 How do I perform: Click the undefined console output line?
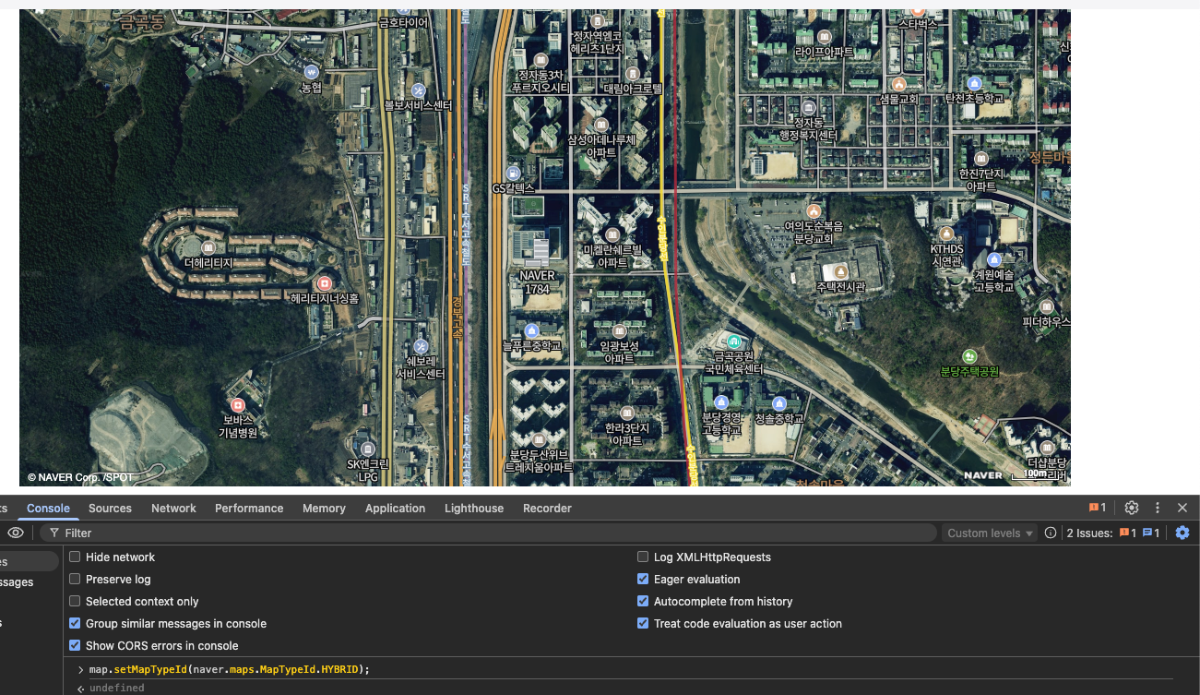pos(116,688)
